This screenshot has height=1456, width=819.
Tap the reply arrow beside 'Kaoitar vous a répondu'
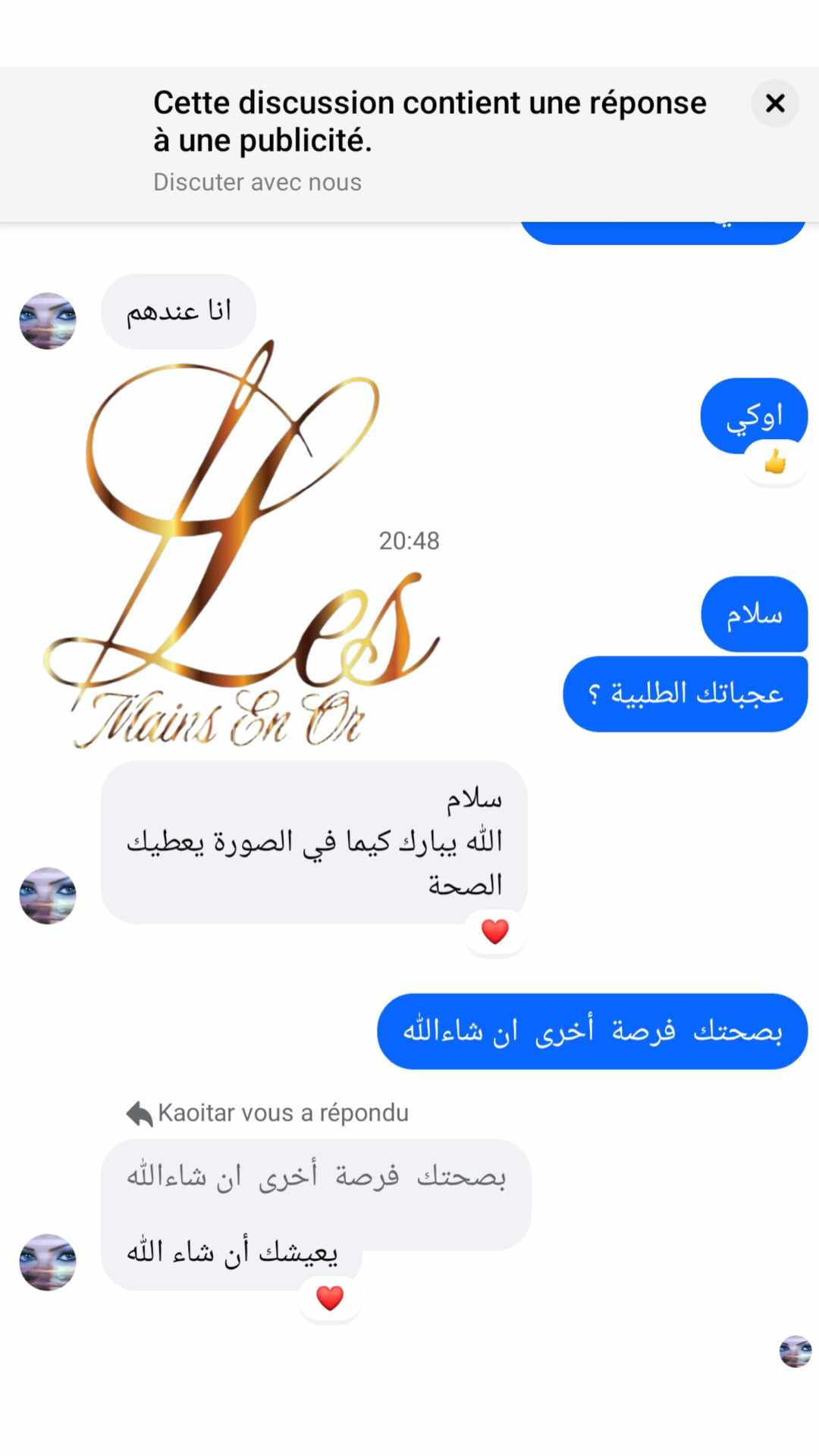pos(140,1113)
